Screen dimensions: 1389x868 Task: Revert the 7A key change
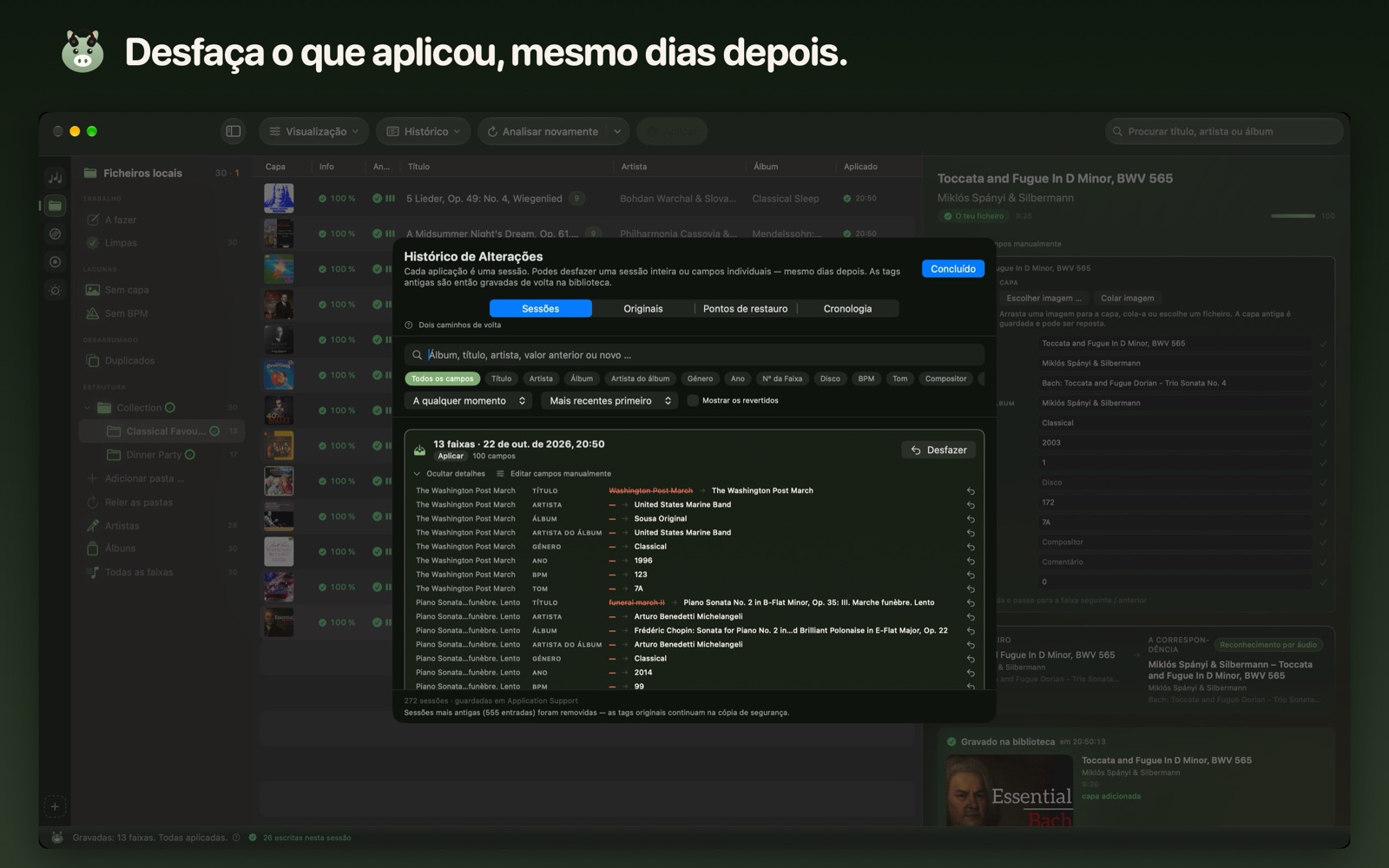(971, 589)
